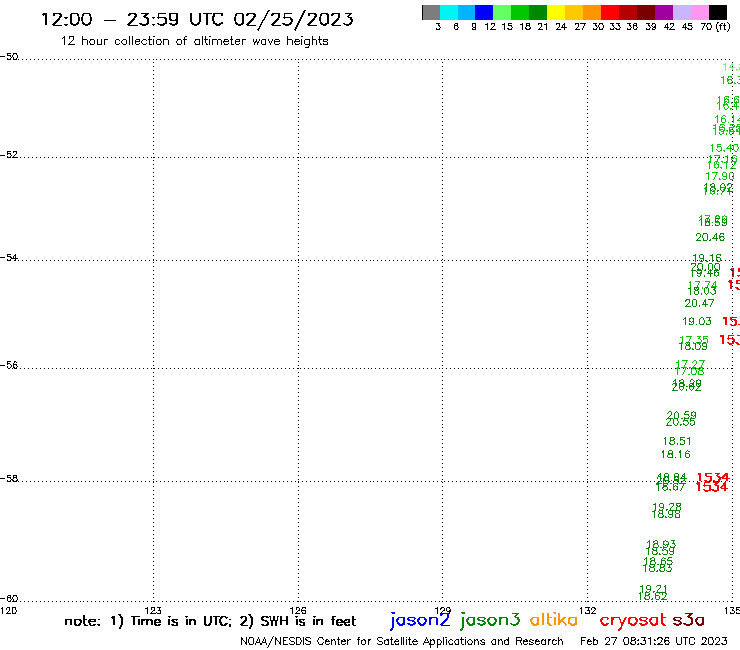
Task: Click the wave height value 17.90
Action: (720, 176)
